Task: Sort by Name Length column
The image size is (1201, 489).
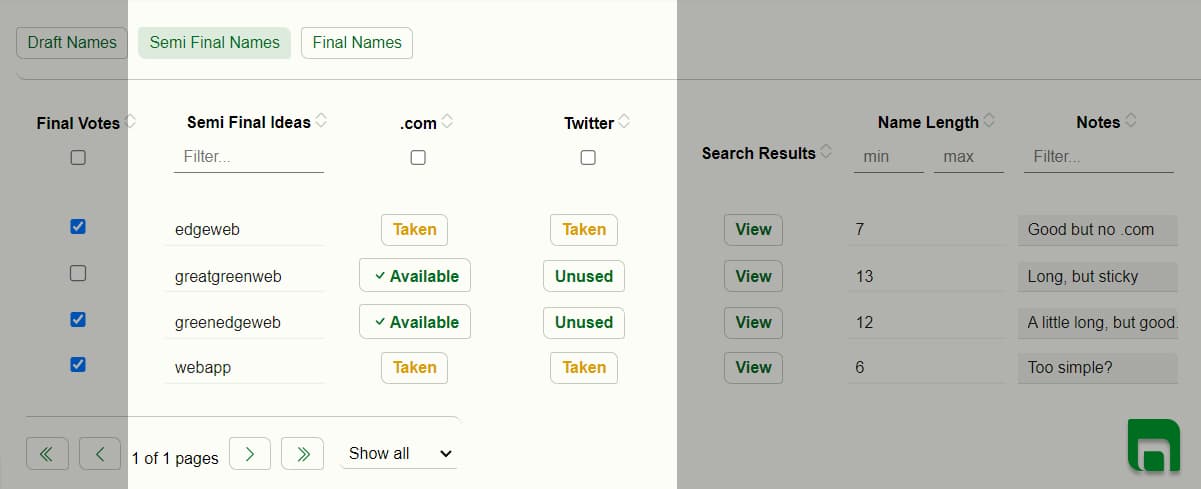Action: 989,121
